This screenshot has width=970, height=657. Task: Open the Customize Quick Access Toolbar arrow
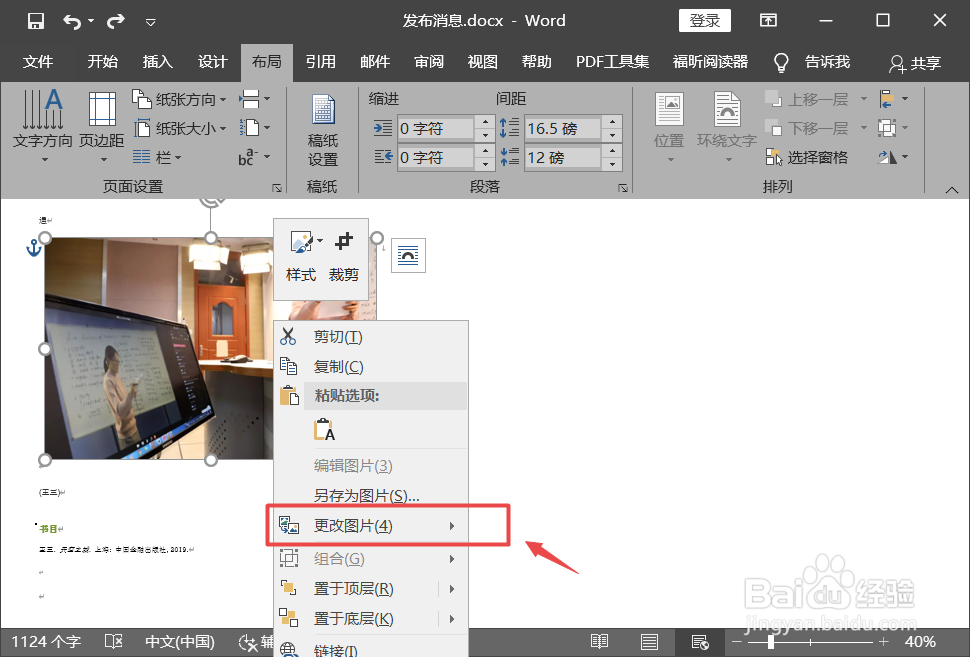pyautogui.click(x=150, y=22)
